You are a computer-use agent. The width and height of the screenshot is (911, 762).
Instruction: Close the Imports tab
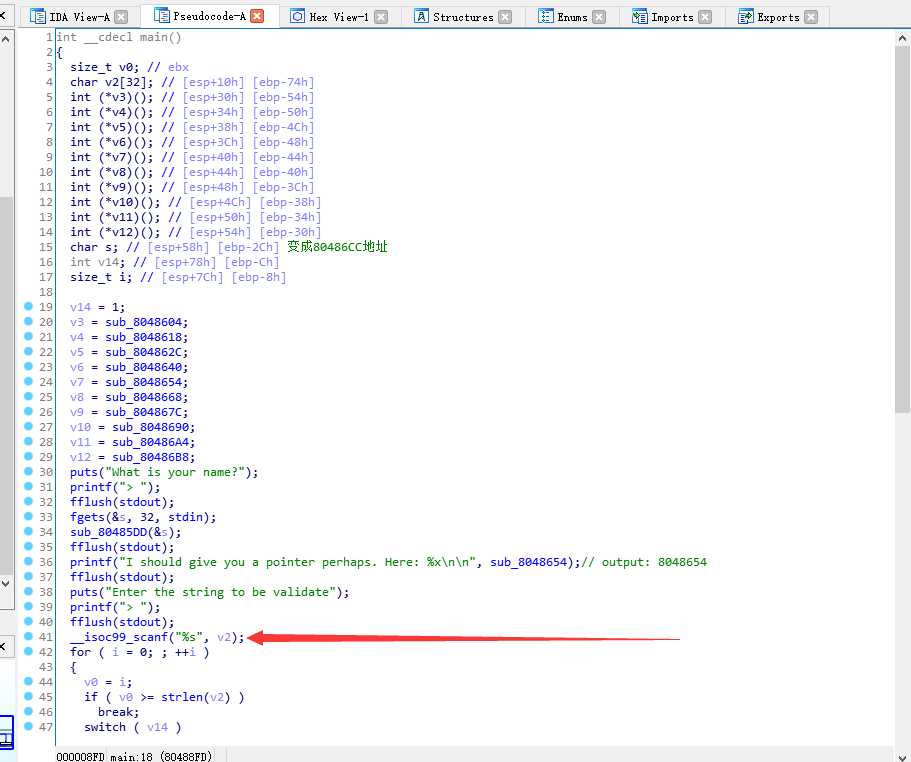pos(705,17)
